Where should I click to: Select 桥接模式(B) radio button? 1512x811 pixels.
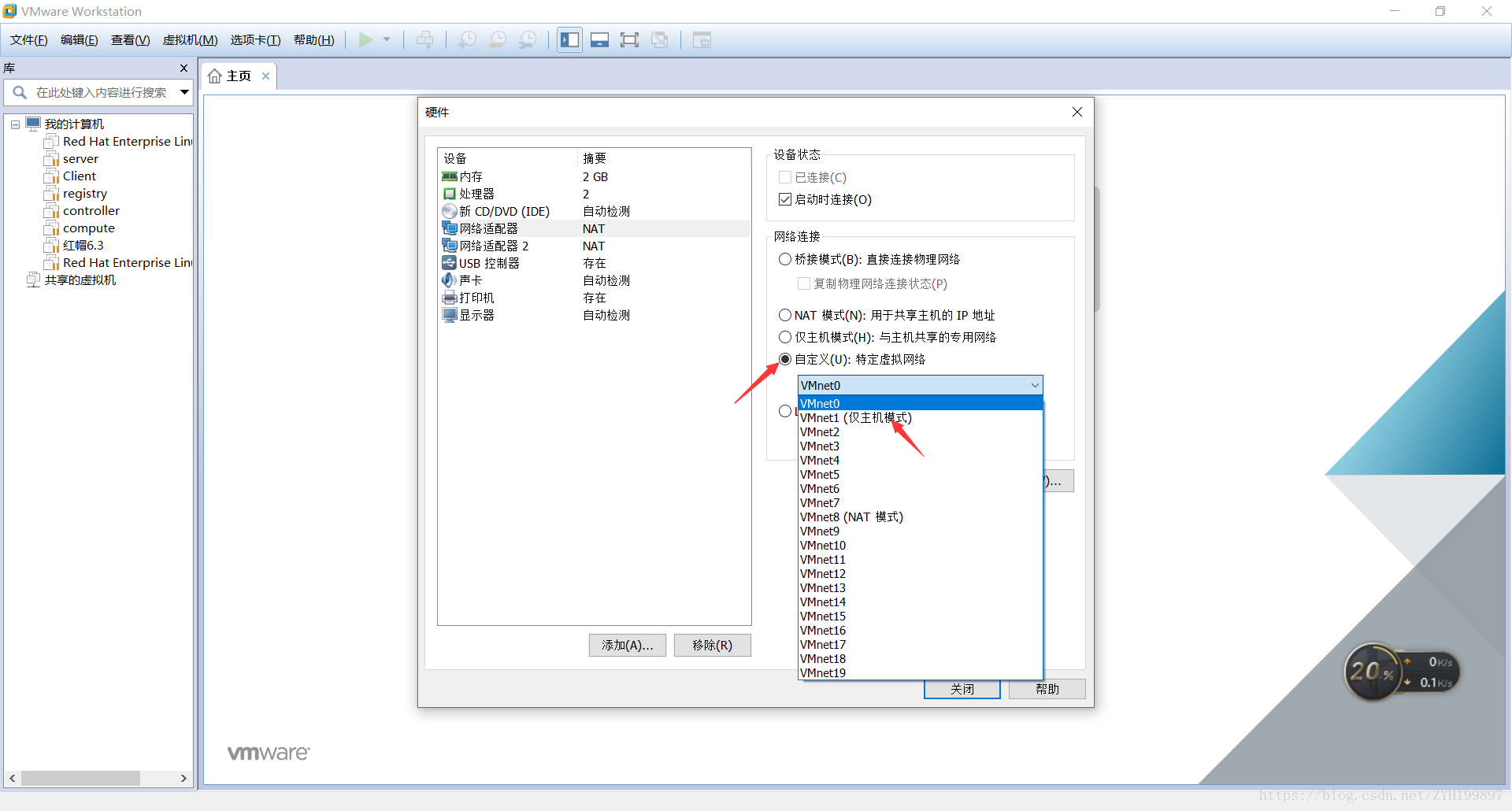click(785, 259)
